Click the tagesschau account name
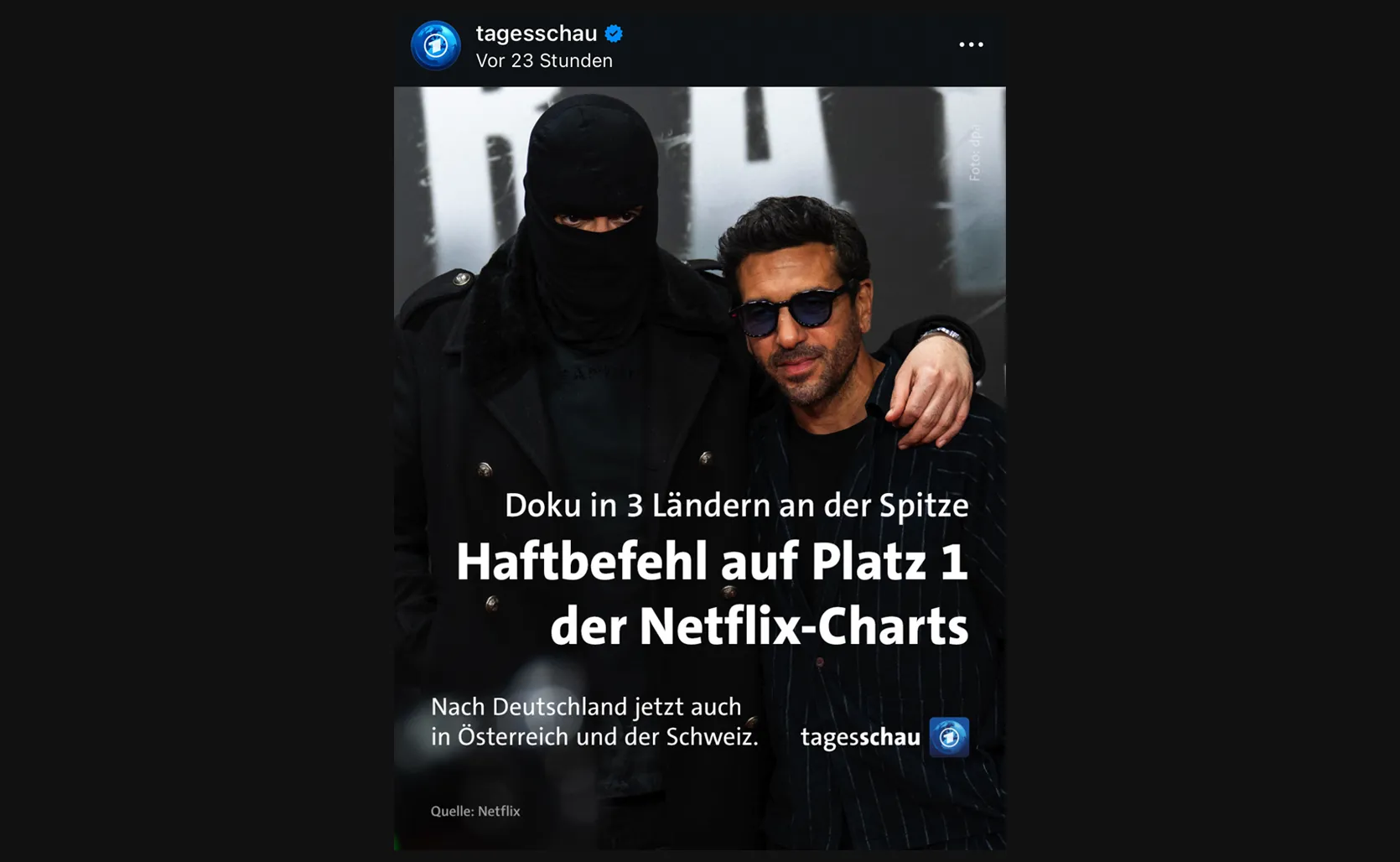This screenshot has height=862, width=1400. (x=537, y=34)
